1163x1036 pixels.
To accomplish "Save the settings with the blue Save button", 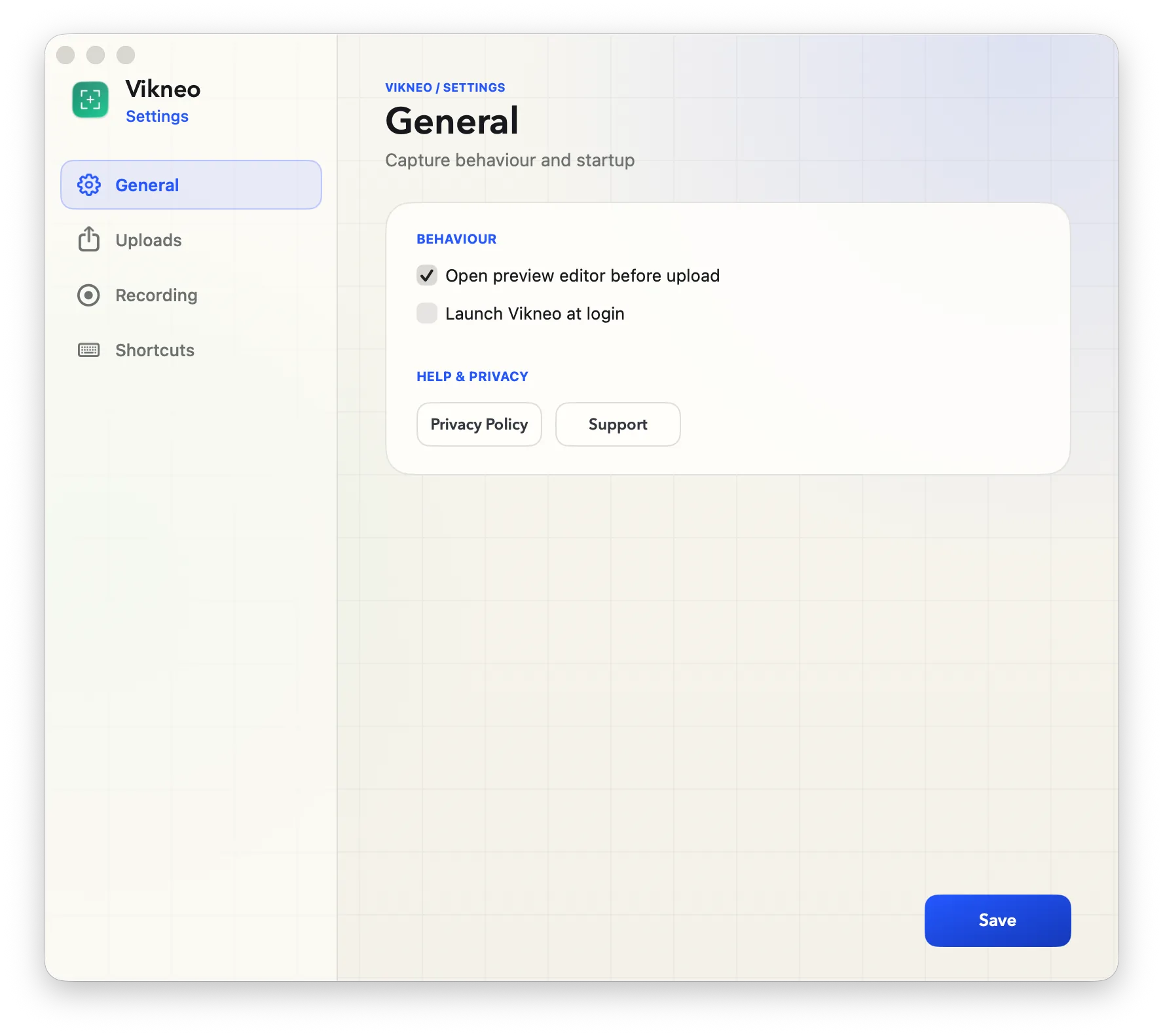I will pyautogui.click(x=997, y=920).
